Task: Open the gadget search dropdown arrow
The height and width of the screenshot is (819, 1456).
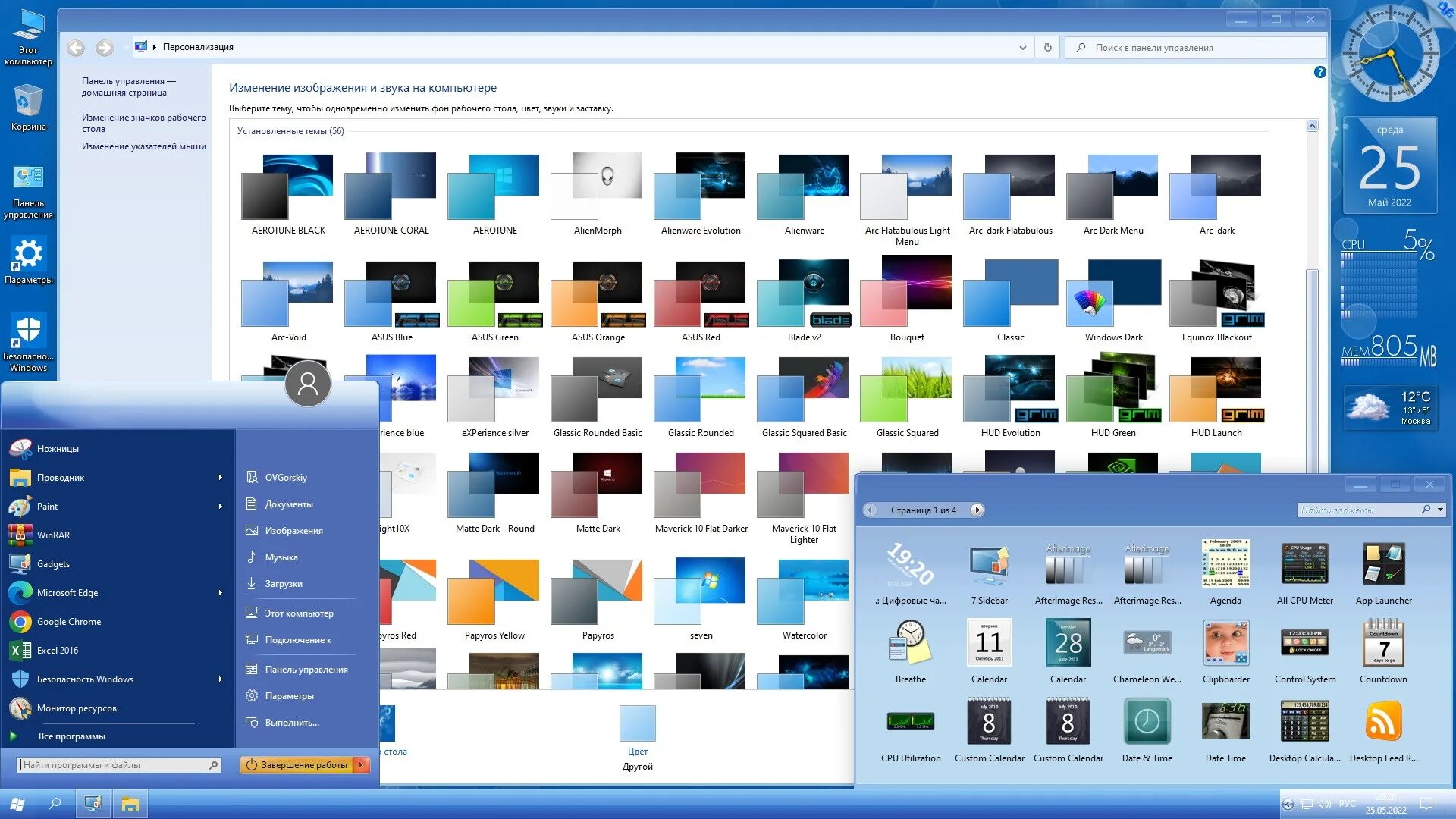Action: pos(1440,510)
